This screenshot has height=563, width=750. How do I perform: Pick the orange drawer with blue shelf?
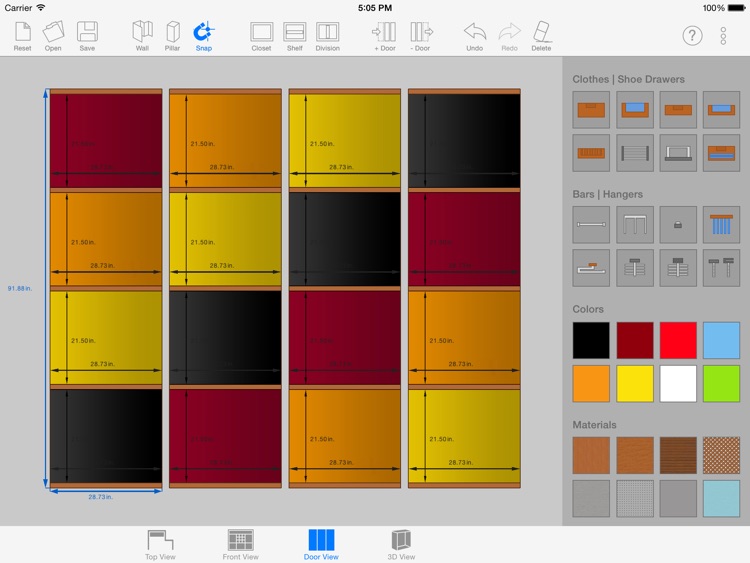tap(721, 153)
